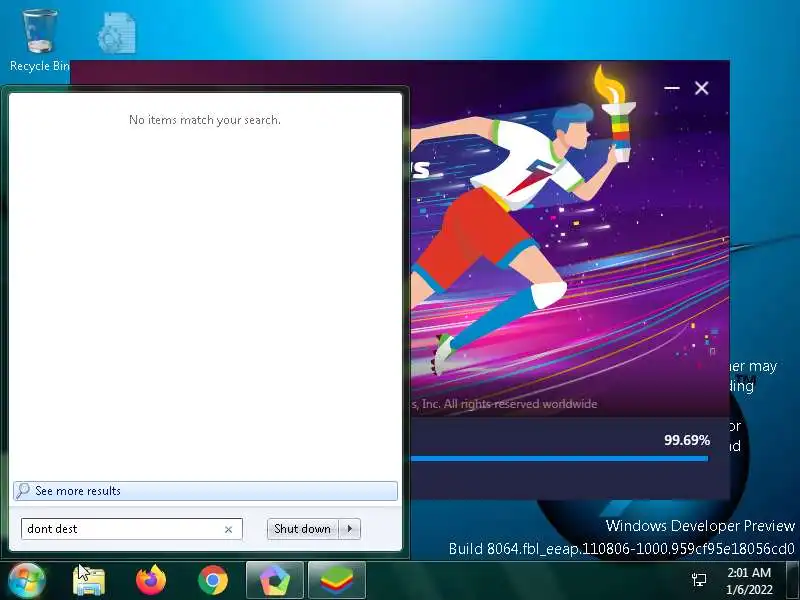The image size is (800, 600).
Task: Switch to the BlueStacks taskbar button
Action: (x=337, y=581)
